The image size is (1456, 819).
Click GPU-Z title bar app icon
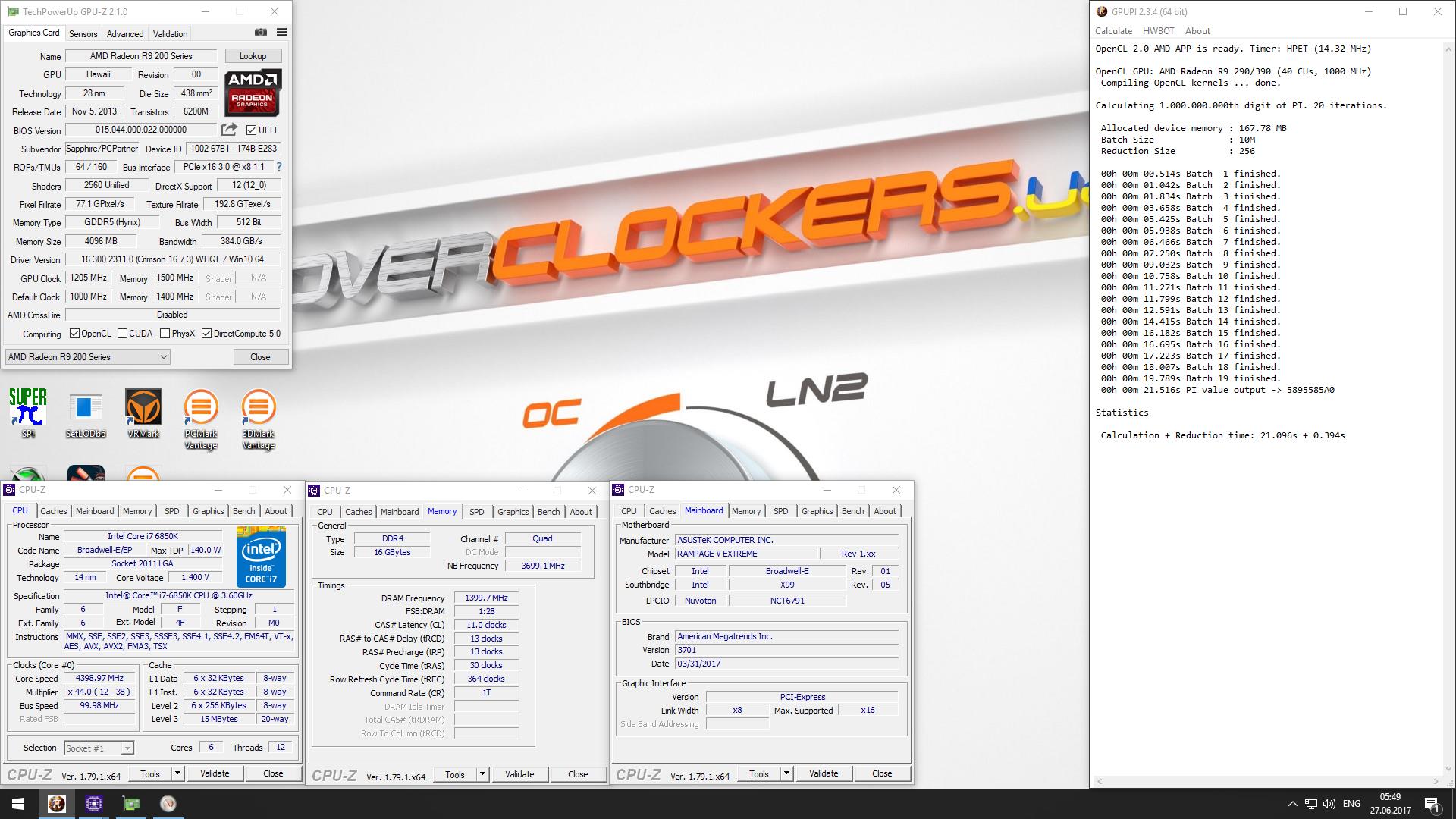13,11
